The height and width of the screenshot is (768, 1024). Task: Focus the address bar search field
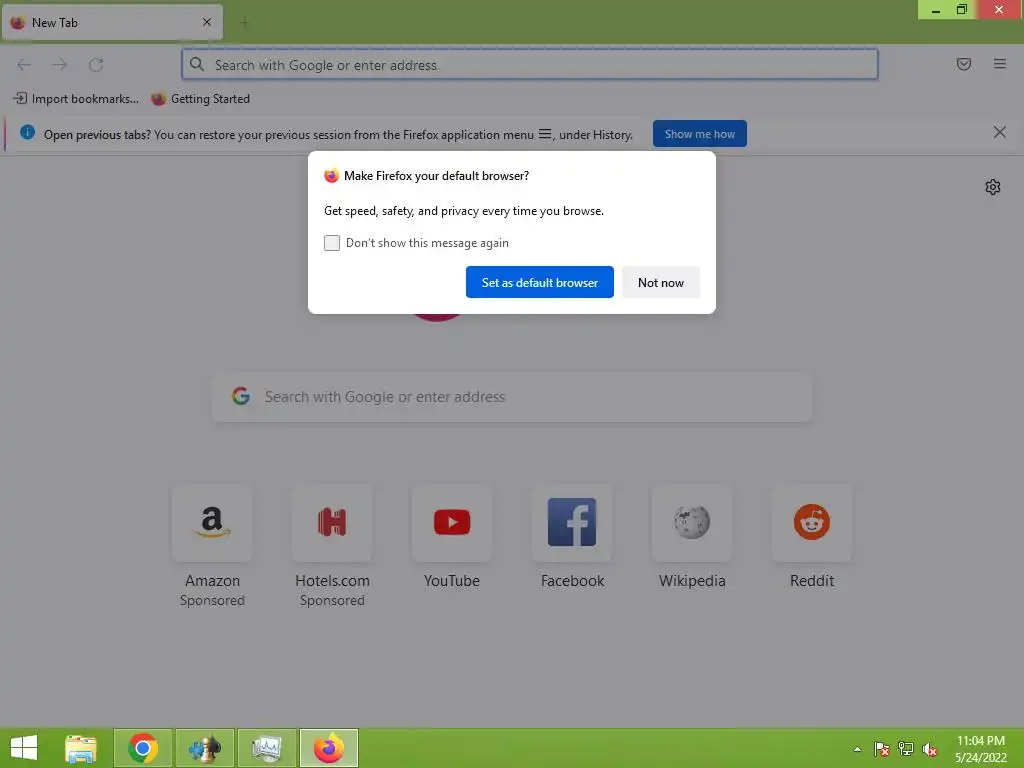pyautogui.click(x=530, y=65)
